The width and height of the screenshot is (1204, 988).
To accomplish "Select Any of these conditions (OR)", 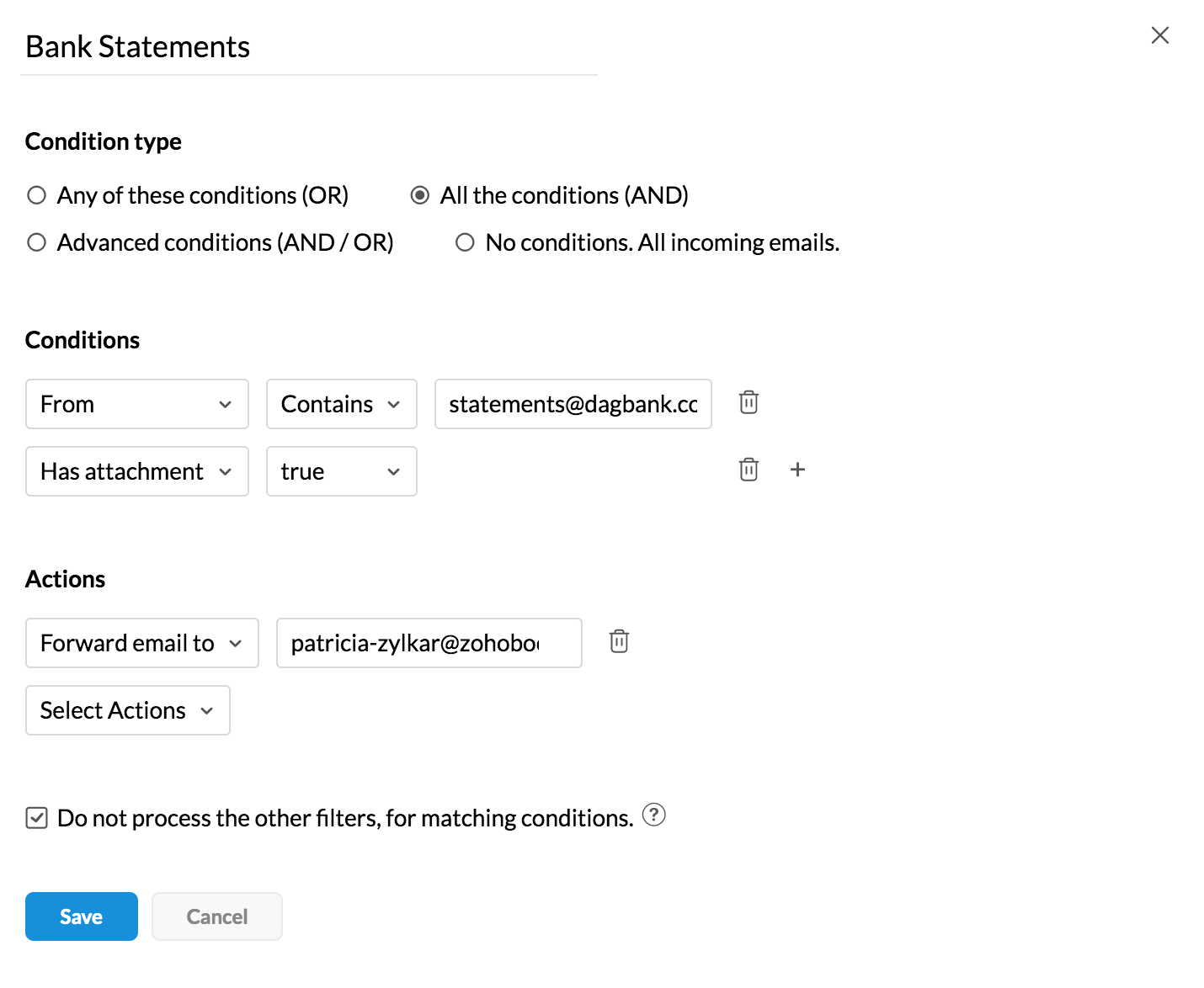I will pos(37,195).
